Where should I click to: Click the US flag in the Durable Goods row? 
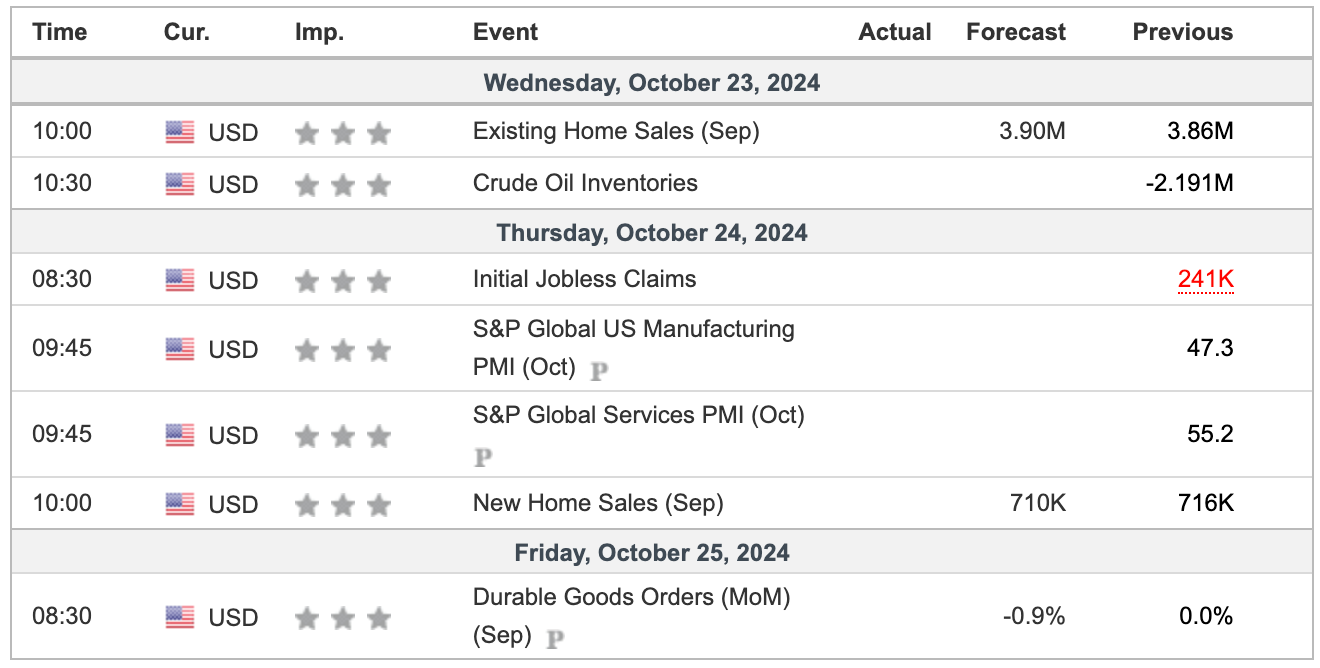click(180, 617)
